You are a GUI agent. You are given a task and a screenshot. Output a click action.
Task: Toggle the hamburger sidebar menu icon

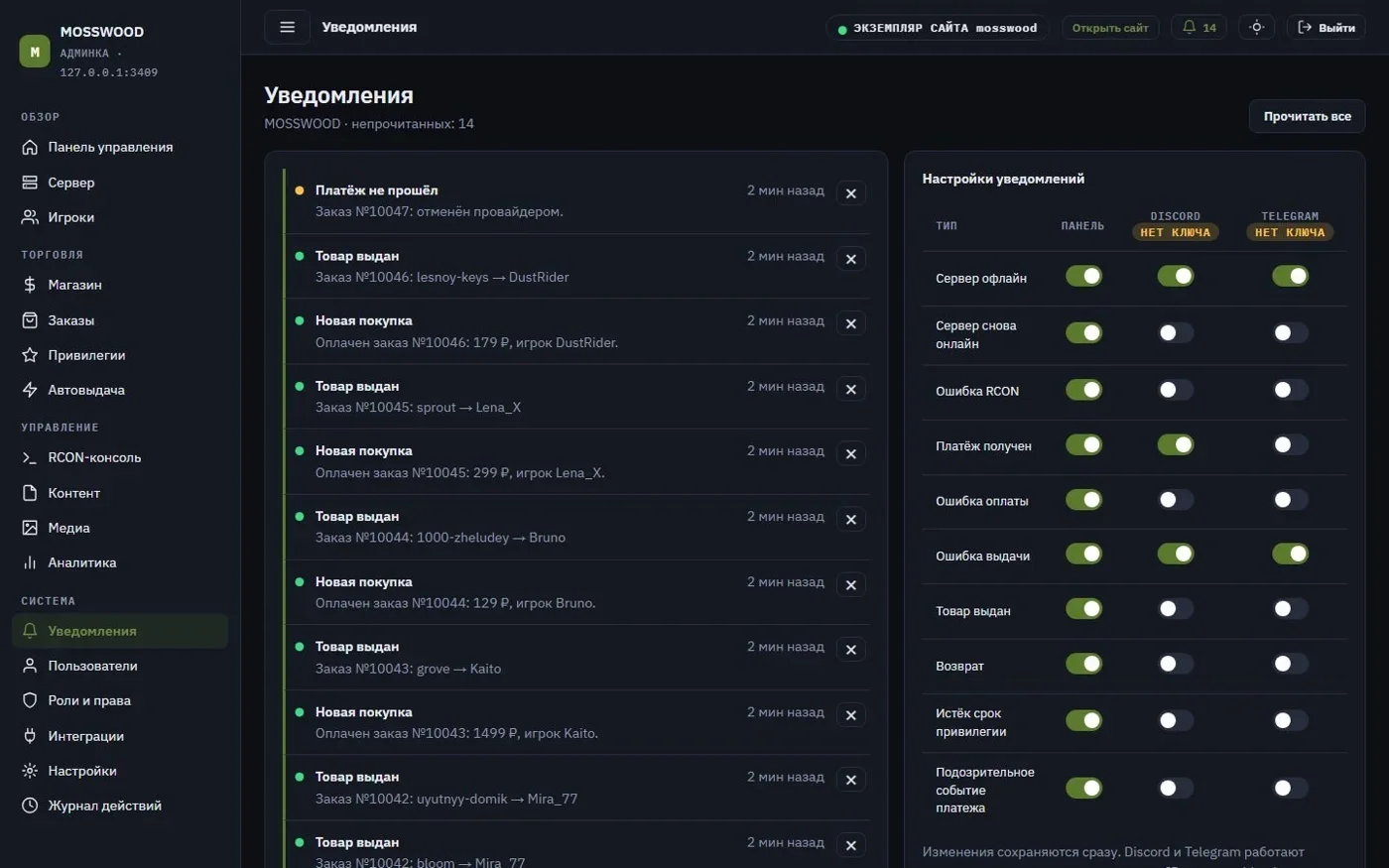pyautogui.click(x=287, y=27)
